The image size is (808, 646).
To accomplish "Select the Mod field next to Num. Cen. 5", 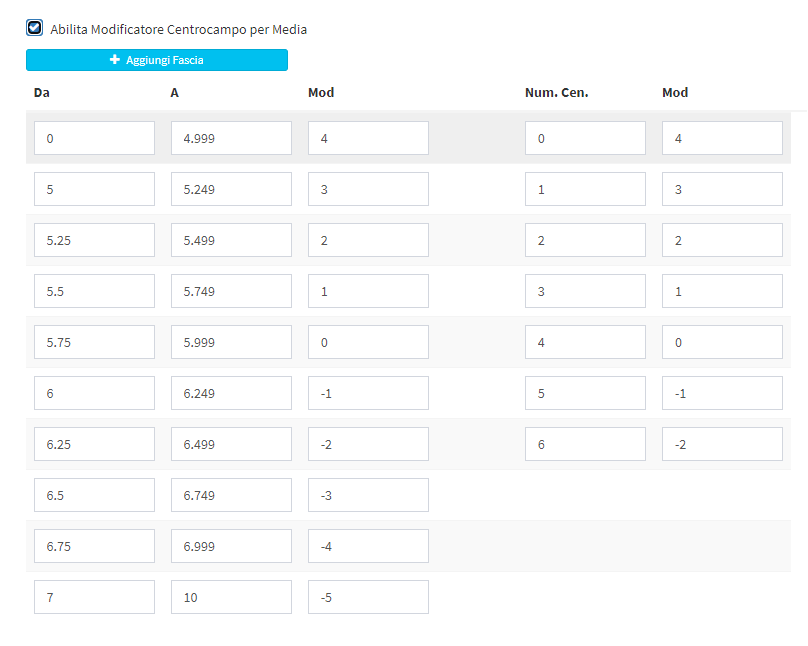I will click(x=722, y=393).
